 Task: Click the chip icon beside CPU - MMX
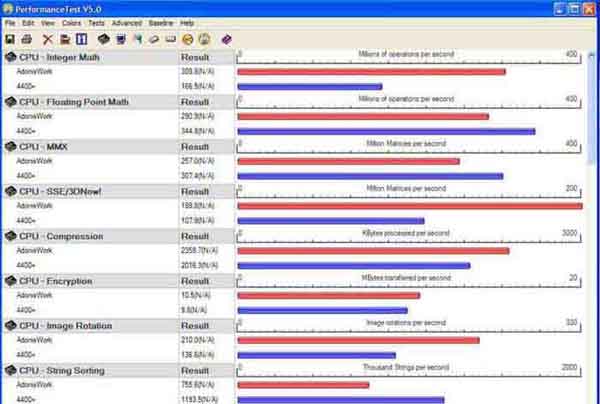[x=11, y=147]
